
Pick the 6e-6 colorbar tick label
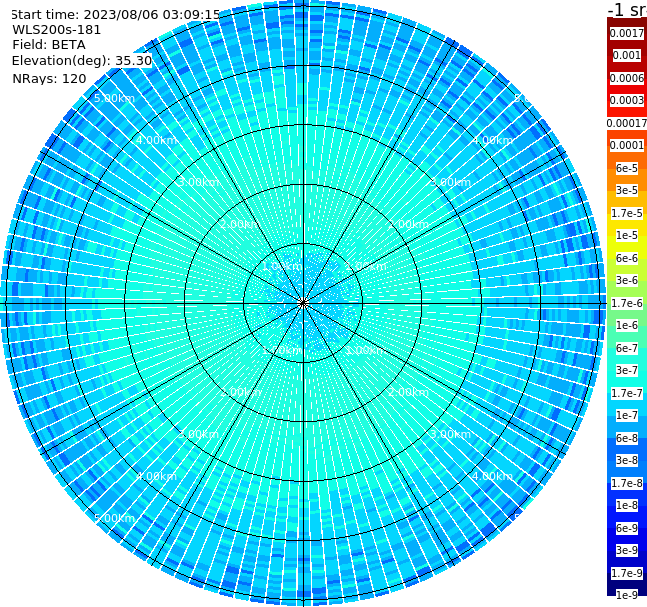(x=627, y=258)
